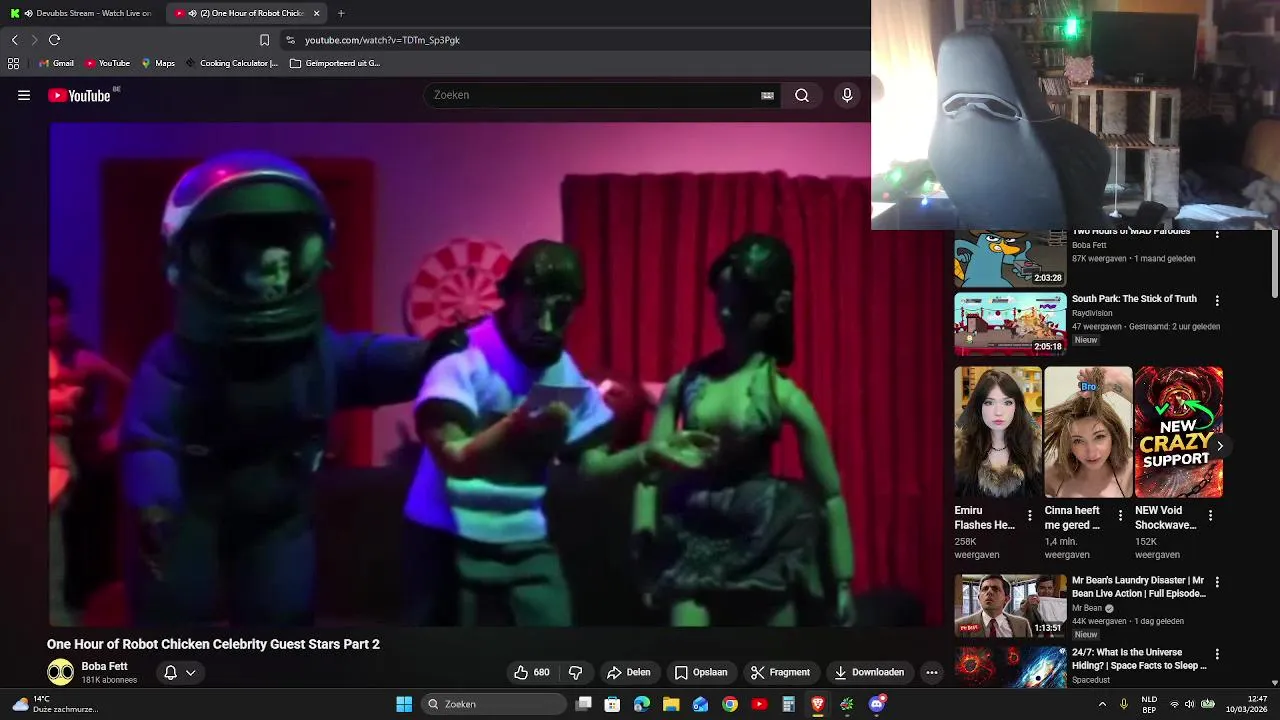Open File Explorer from the taskbar
This screenshot has height=720, width=1280.
coord(671,704)
